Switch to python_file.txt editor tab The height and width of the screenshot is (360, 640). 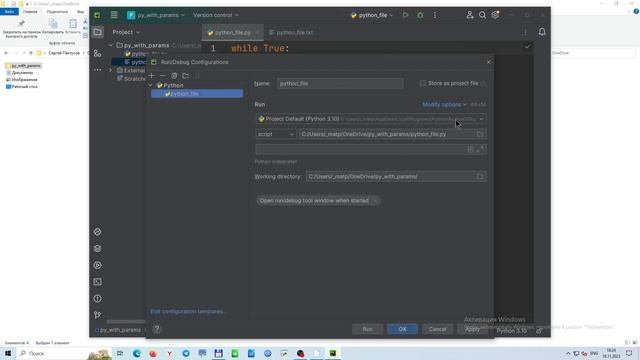click(x=291, y=32)
